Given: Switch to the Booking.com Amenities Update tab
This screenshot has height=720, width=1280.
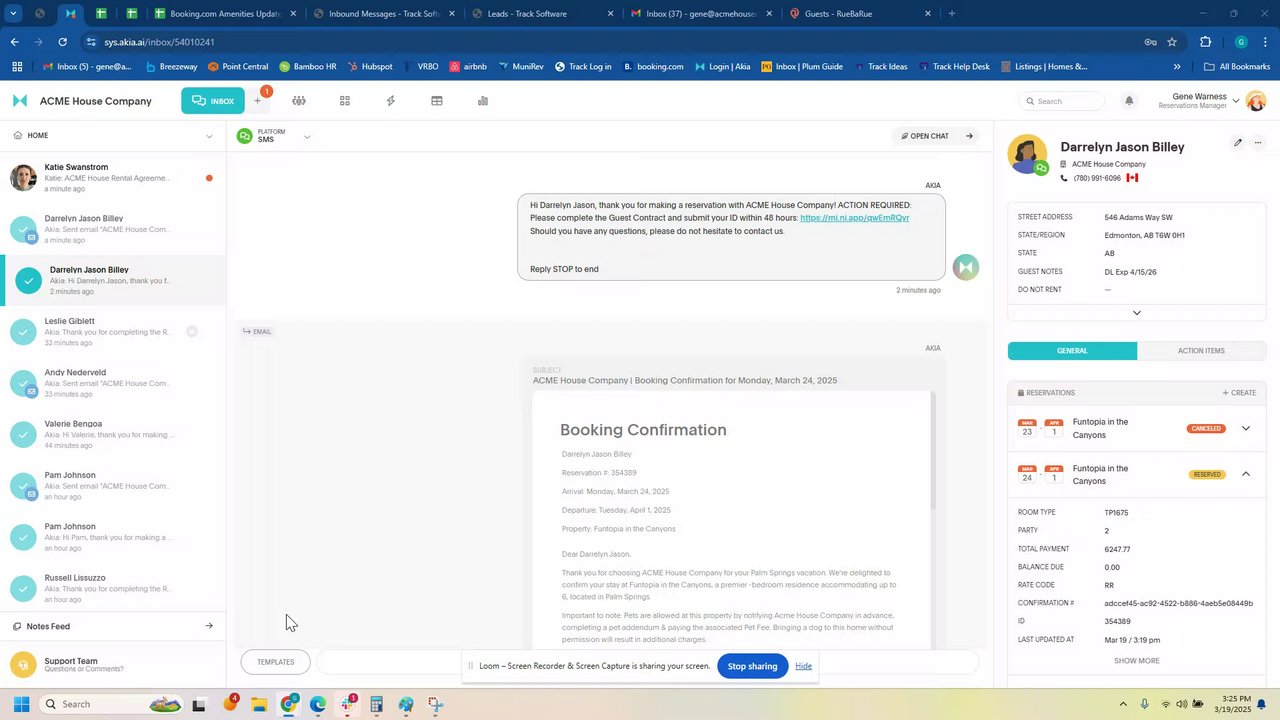Looking at the screenshot, I should click(x=225, y=14).
